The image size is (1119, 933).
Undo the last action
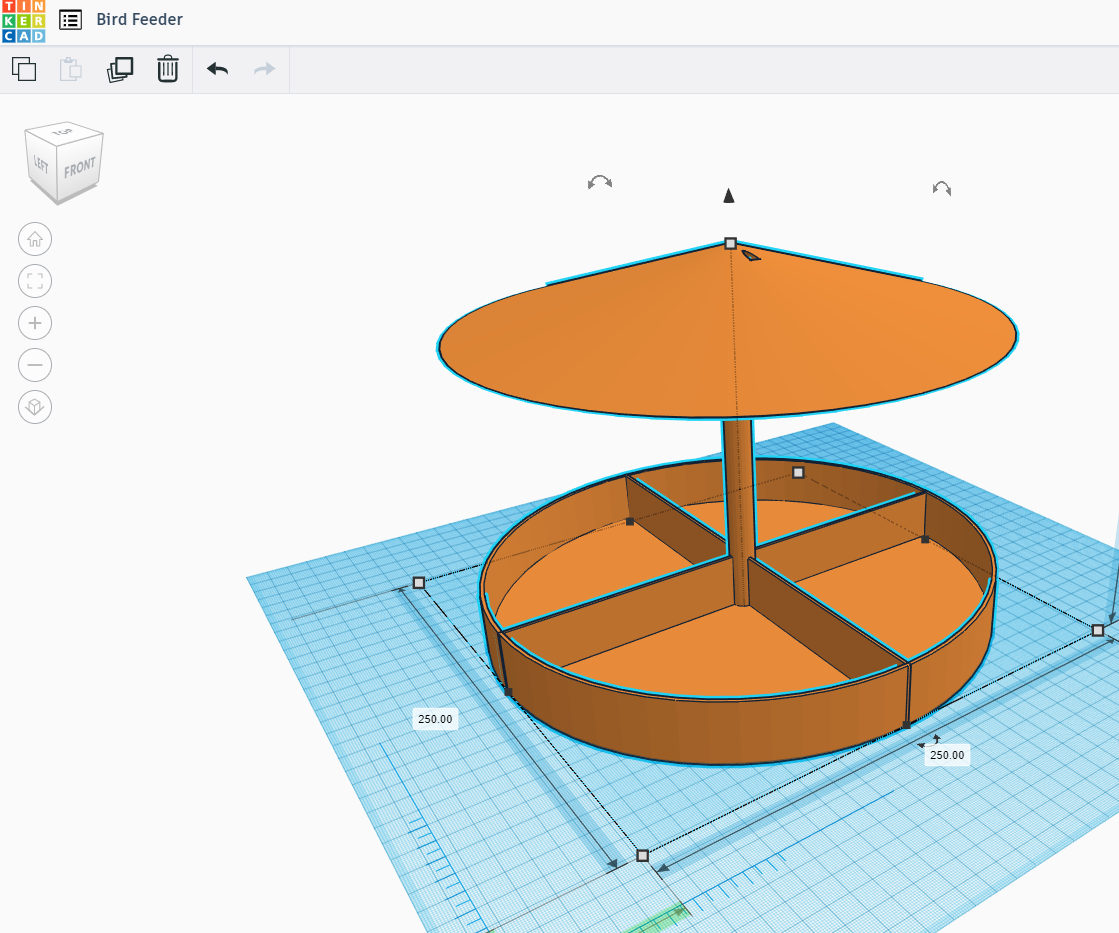click(x=216, y=69)
